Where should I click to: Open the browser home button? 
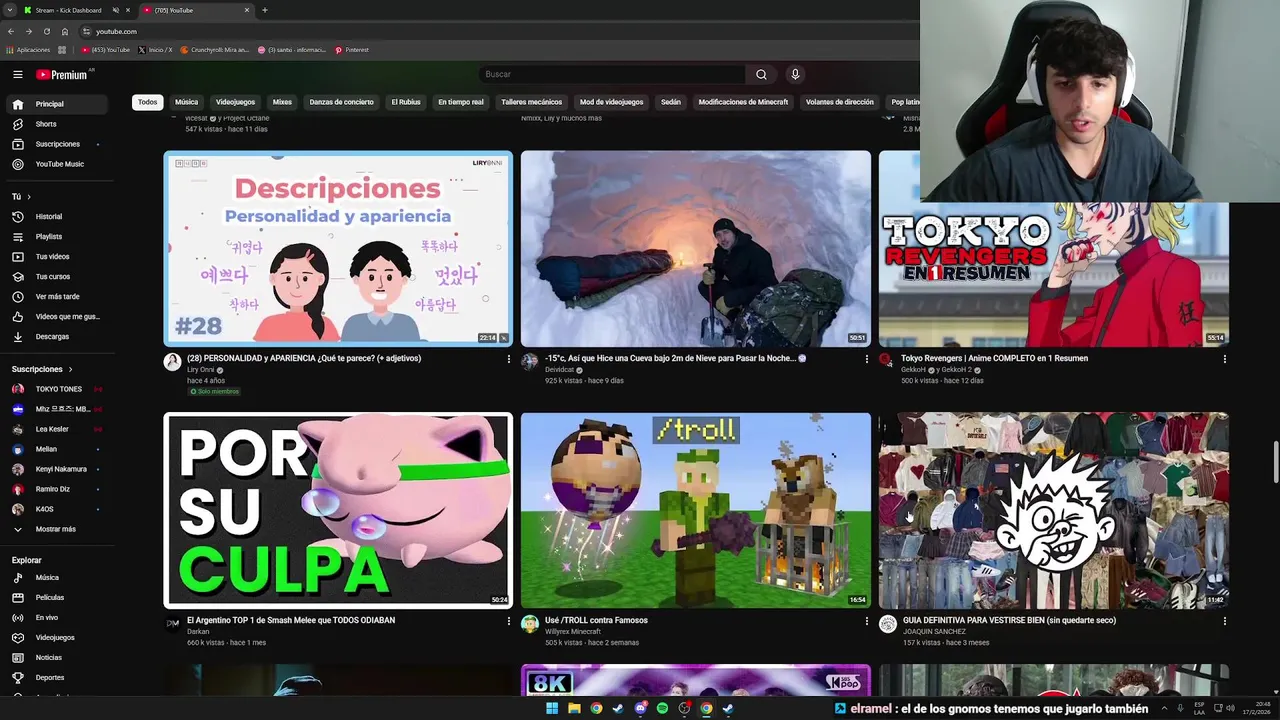65,31
